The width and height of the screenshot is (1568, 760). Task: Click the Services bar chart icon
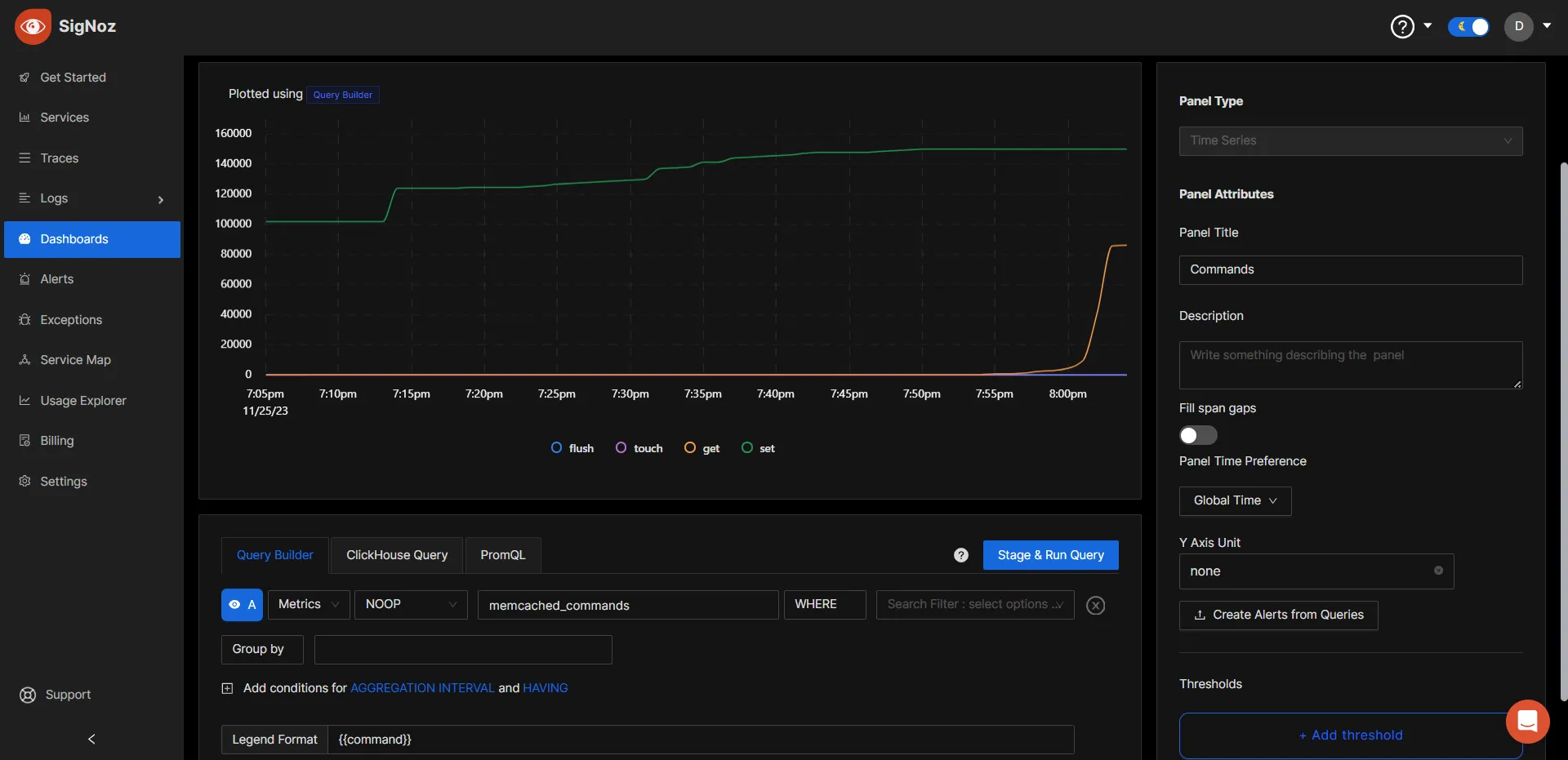pos(24,118)
